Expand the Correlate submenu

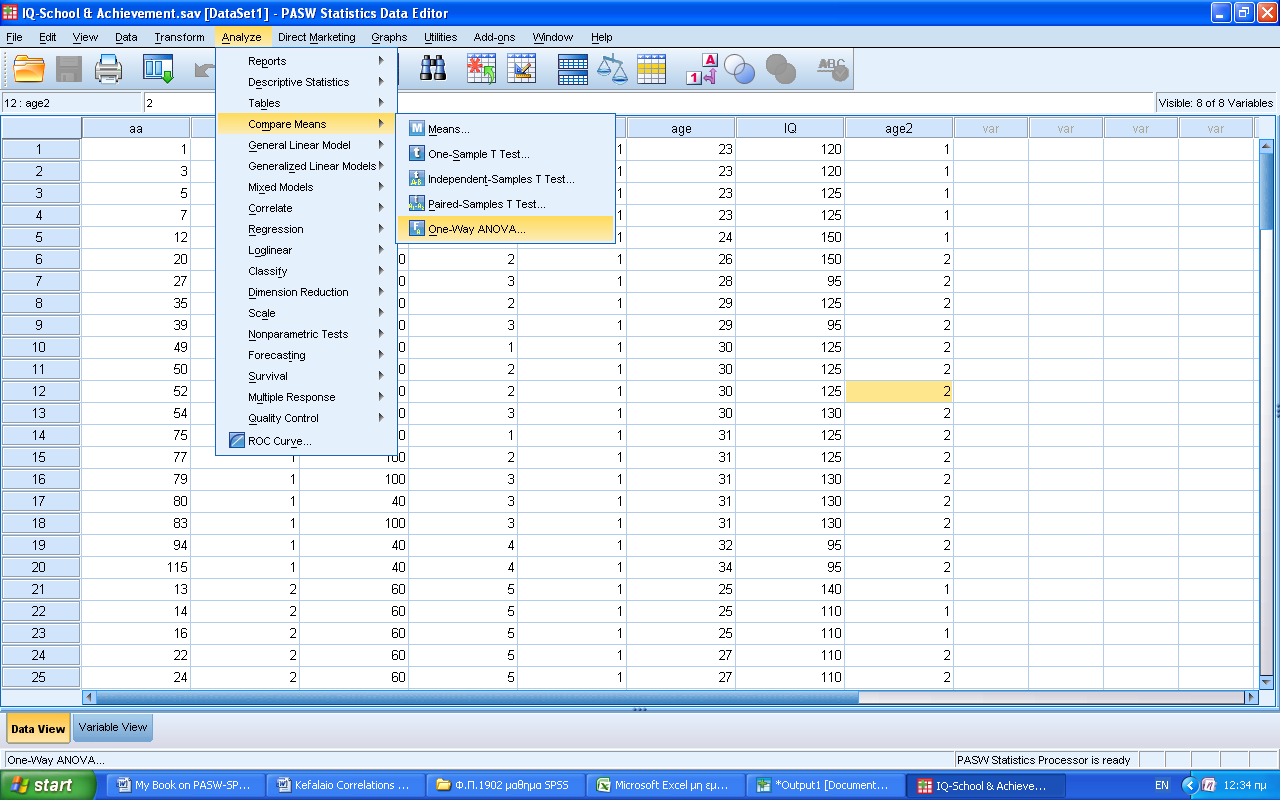[307, 208]
